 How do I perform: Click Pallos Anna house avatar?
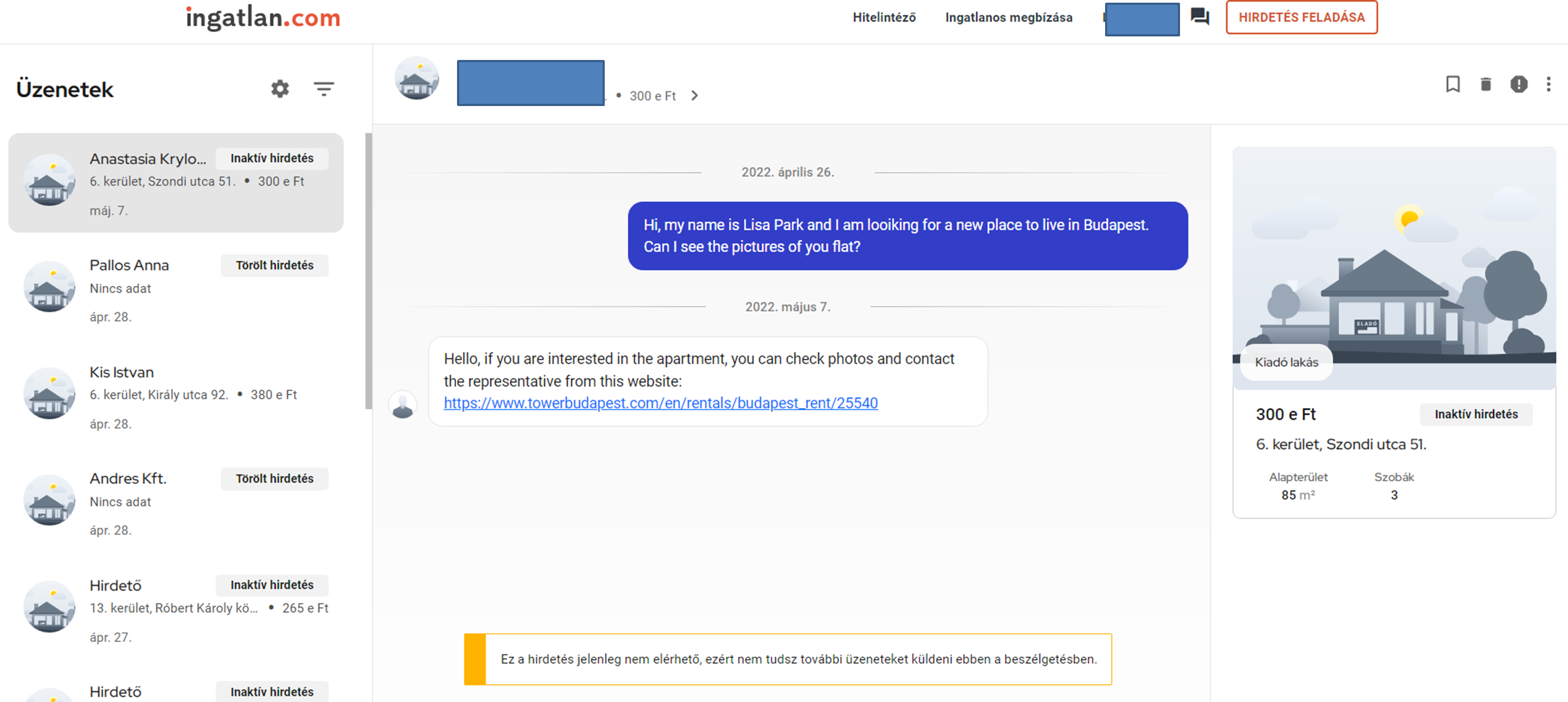tap(49, 287)
